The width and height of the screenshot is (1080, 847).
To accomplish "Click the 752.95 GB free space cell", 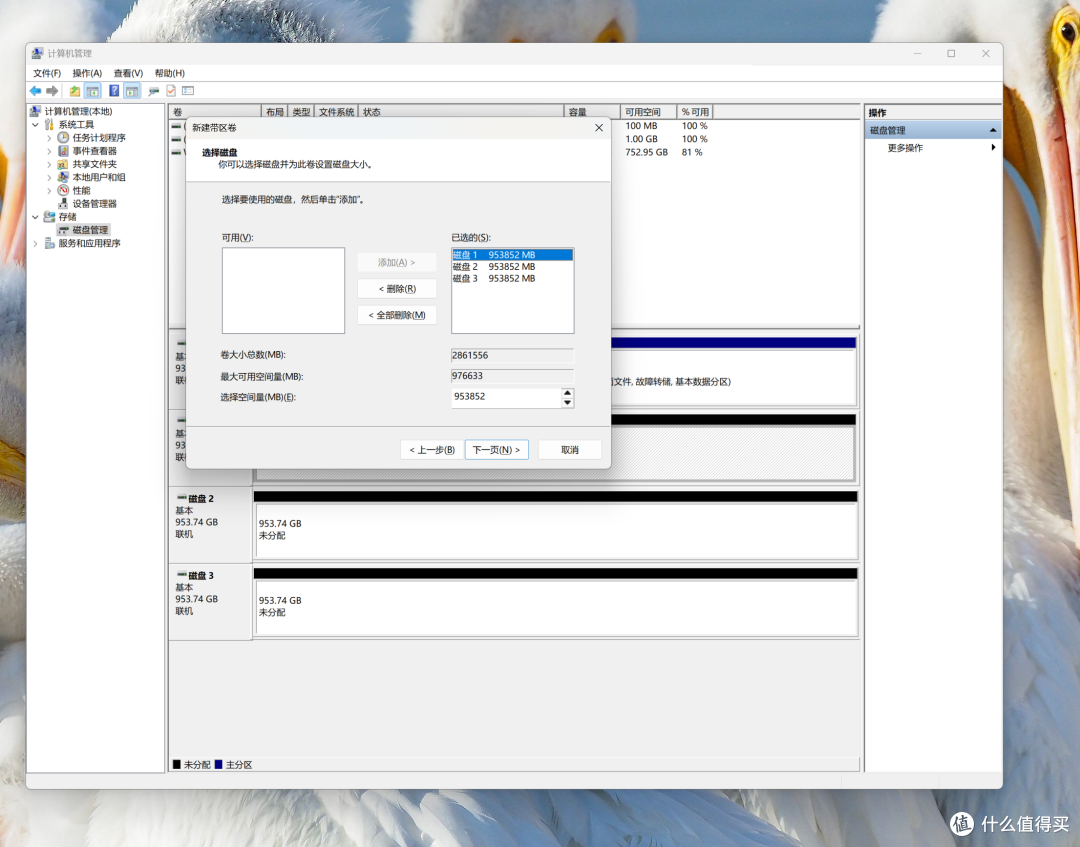I will coord(646,152).
